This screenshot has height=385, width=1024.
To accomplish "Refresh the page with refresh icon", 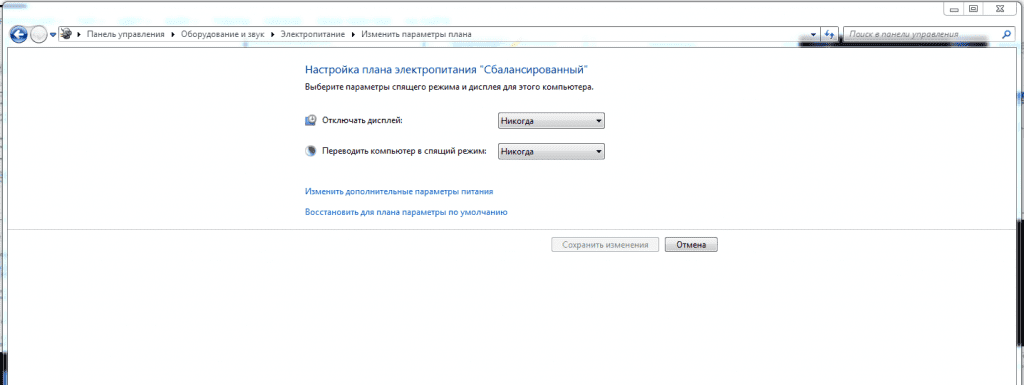I will point(829,34).
